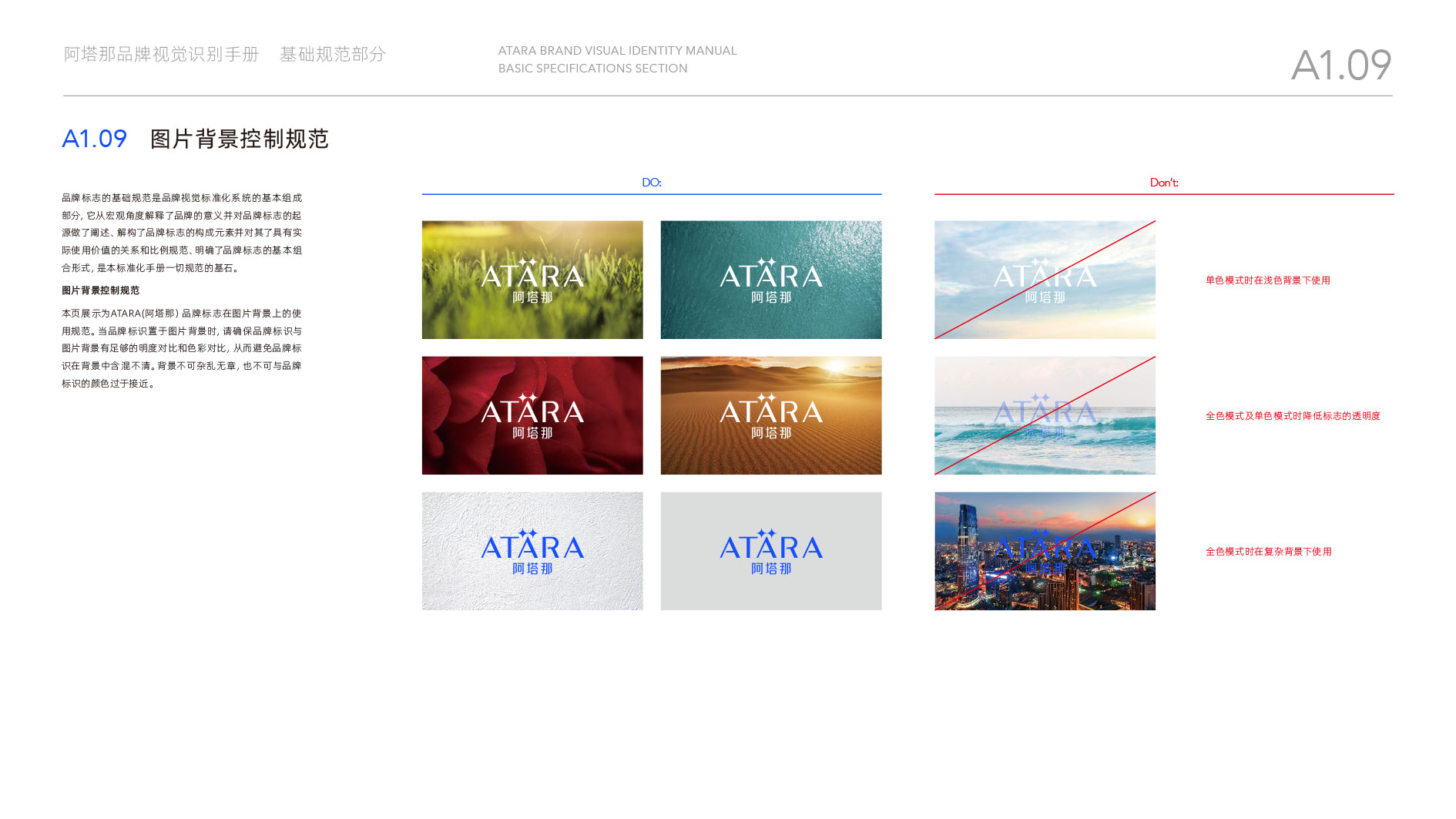Click the blue 'DO:' section label
Viewport: 1456px width, 819px height.
(x=652, y=183)
